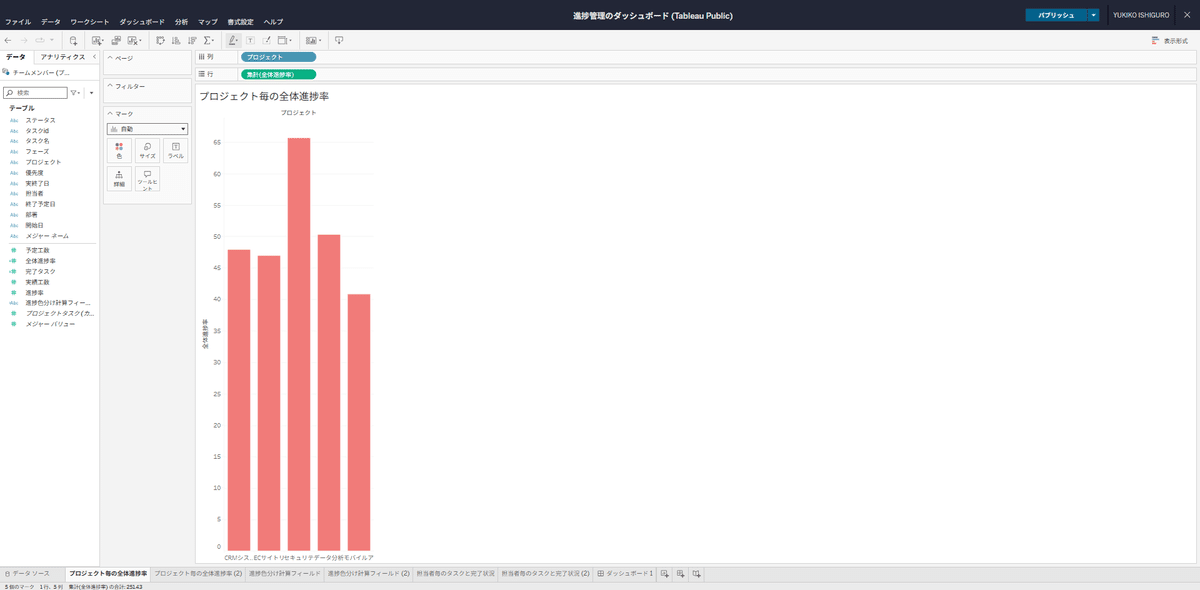The width and height of the screenshot is (1200, 590).
Task: Select the サイズ button on the Marks card
Action: point(147,150)
